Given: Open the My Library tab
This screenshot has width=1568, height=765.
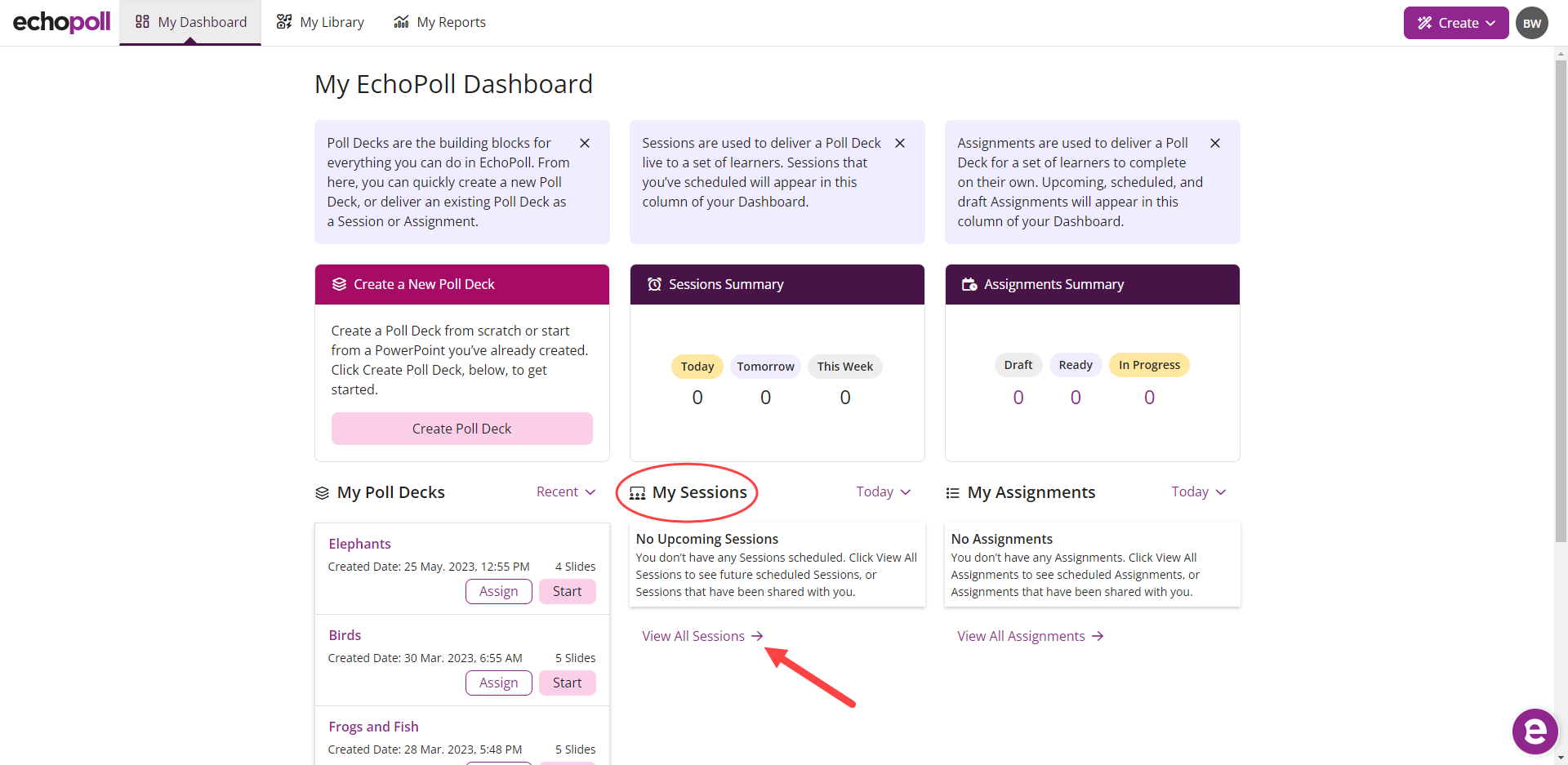Looking at the screenshot, I should pos(320,22).
